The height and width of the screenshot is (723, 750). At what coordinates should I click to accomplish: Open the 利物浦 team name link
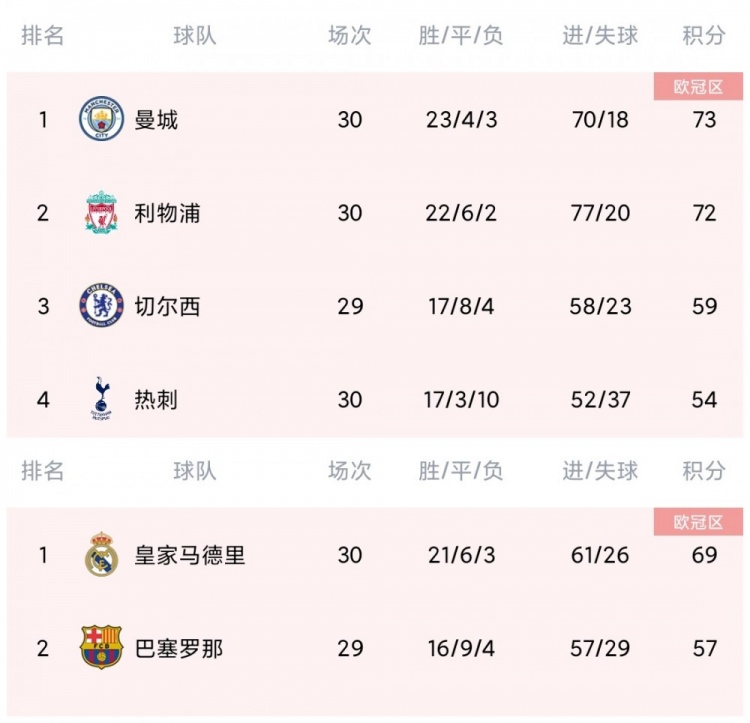167,213
